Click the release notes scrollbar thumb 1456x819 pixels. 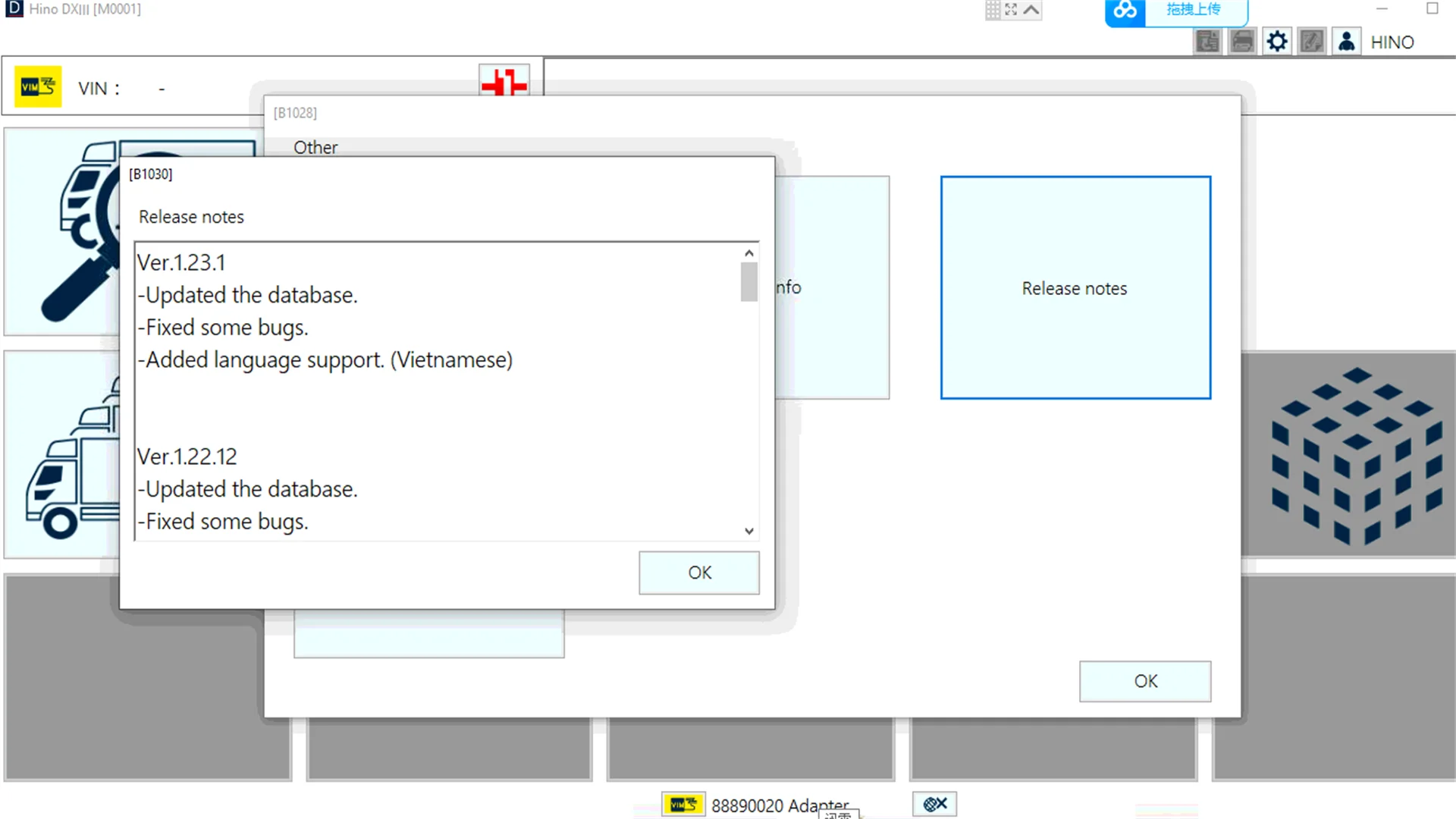point(749,281)
